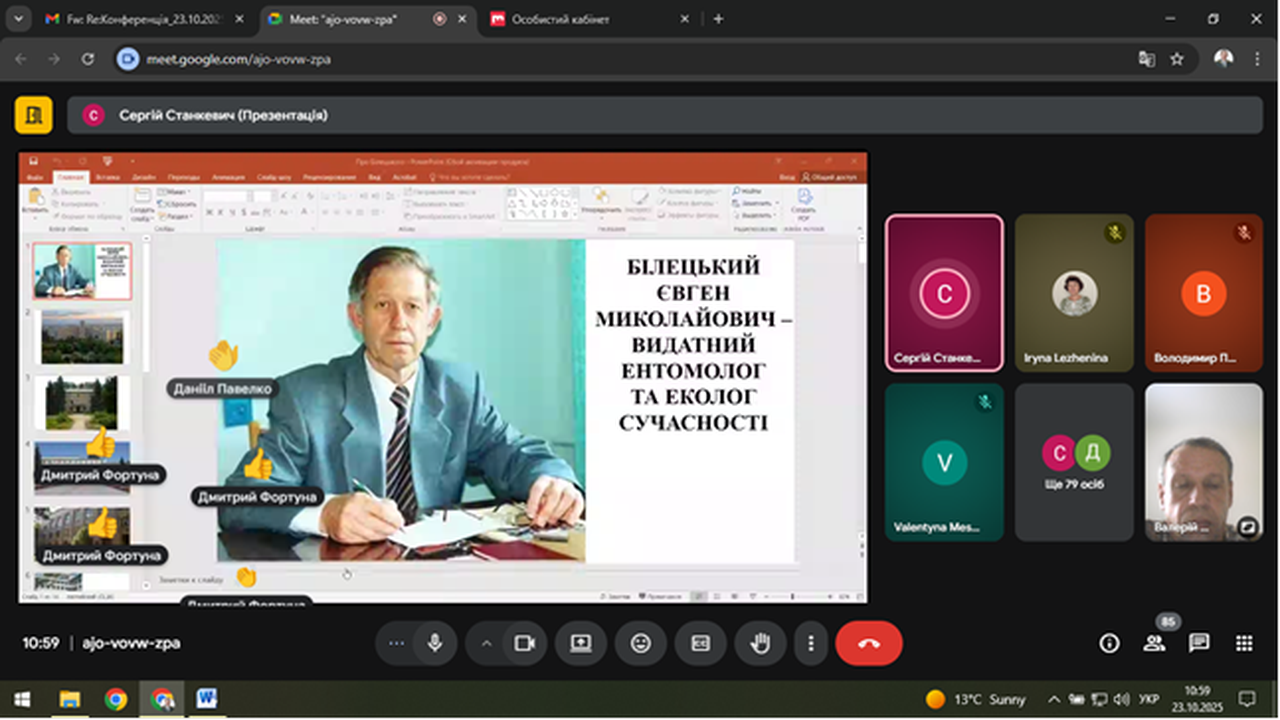Open the chat with everyone panel

pyautogui.click(x=1199, y=643)
